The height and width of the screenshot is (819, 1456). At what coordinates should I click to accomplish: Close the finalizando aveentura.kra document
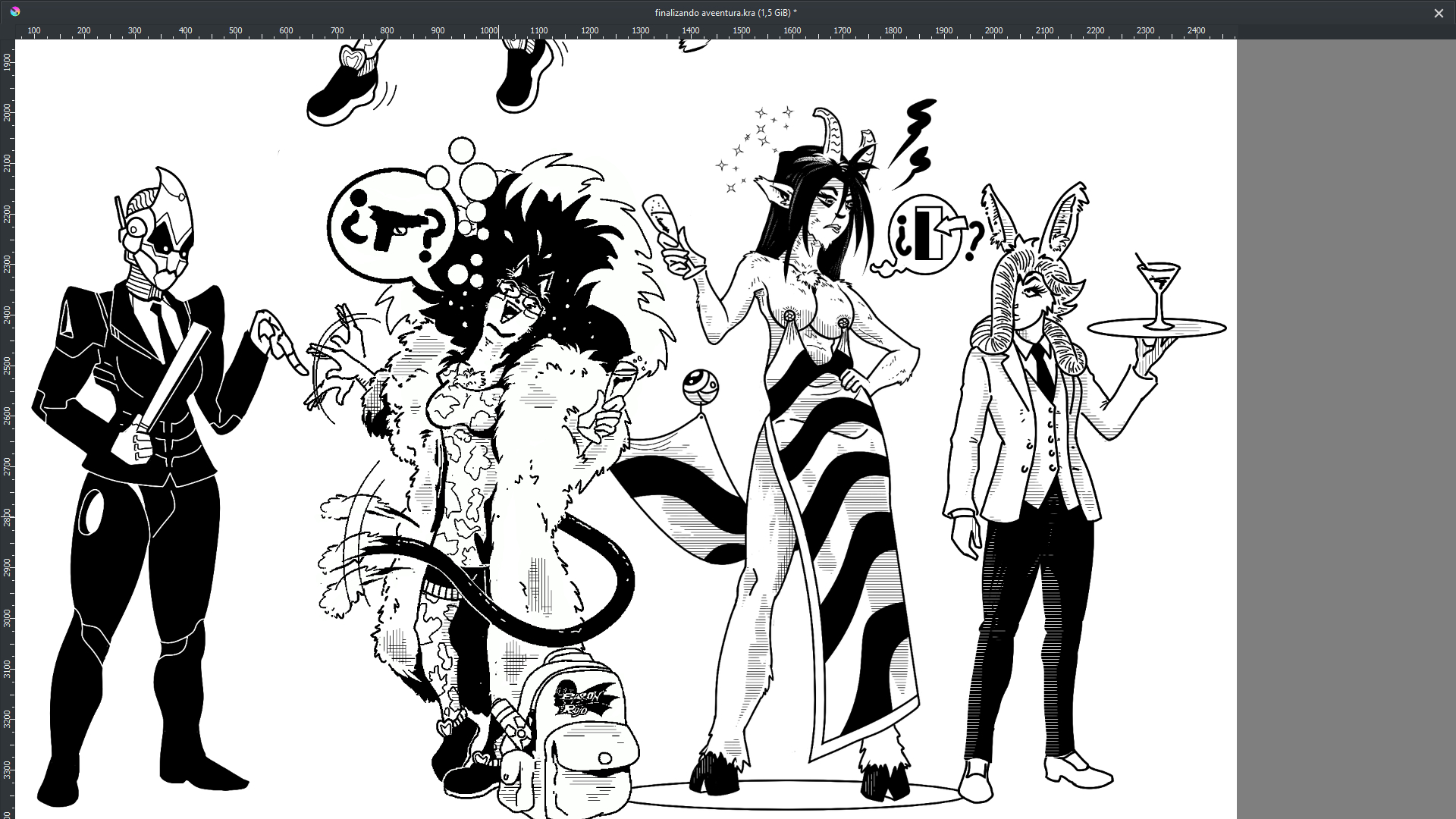(x=1439, y=13)
